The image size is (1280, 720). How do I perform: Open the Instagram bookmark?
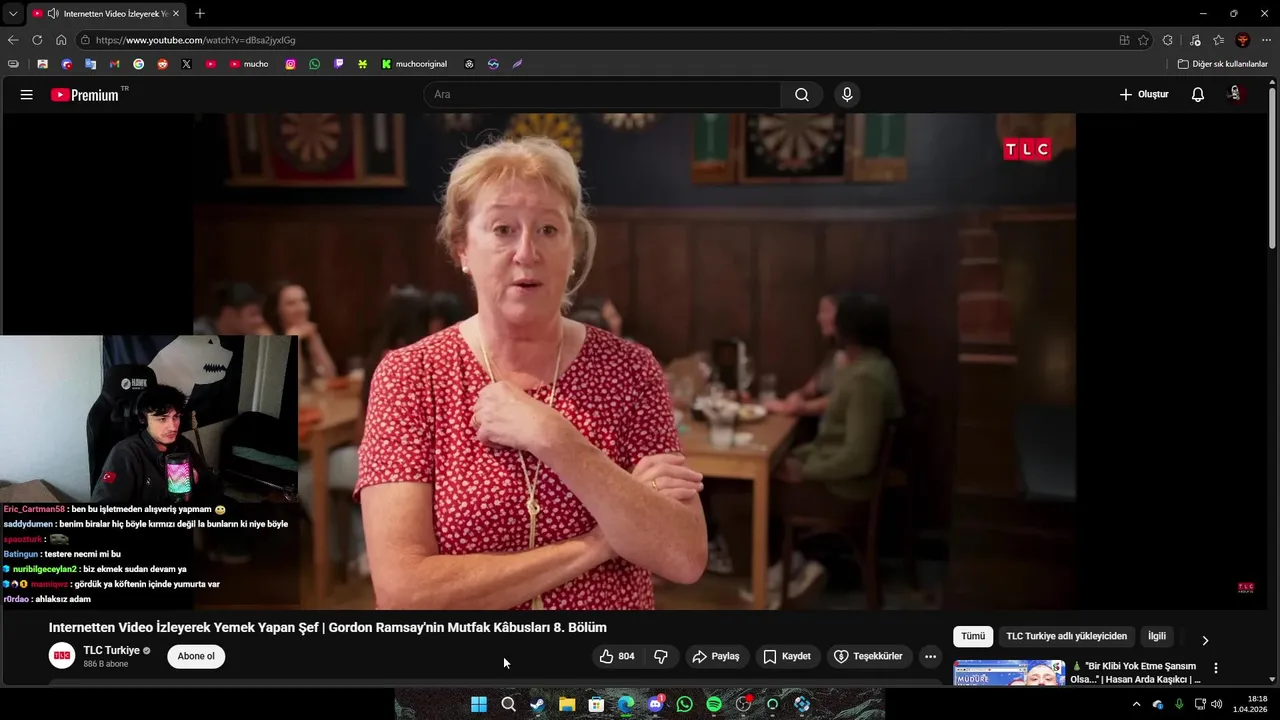tap(290, 64)
